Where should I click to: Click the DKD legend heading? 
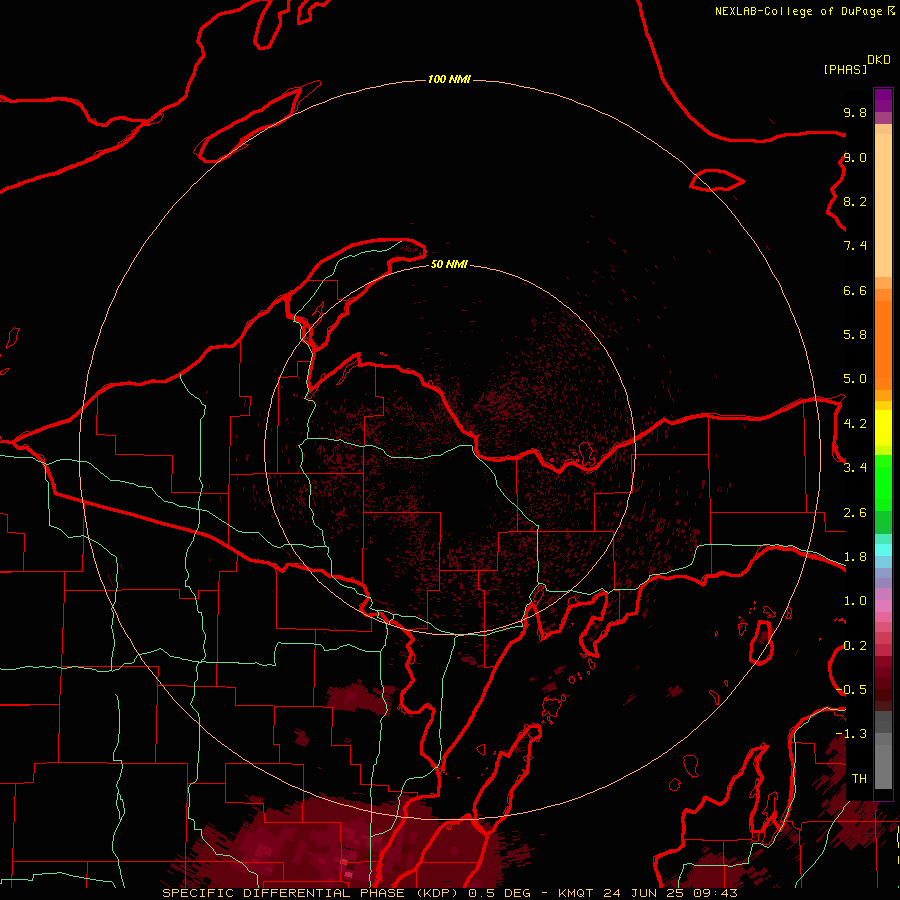pyautogui.click(x=879, y=60)
